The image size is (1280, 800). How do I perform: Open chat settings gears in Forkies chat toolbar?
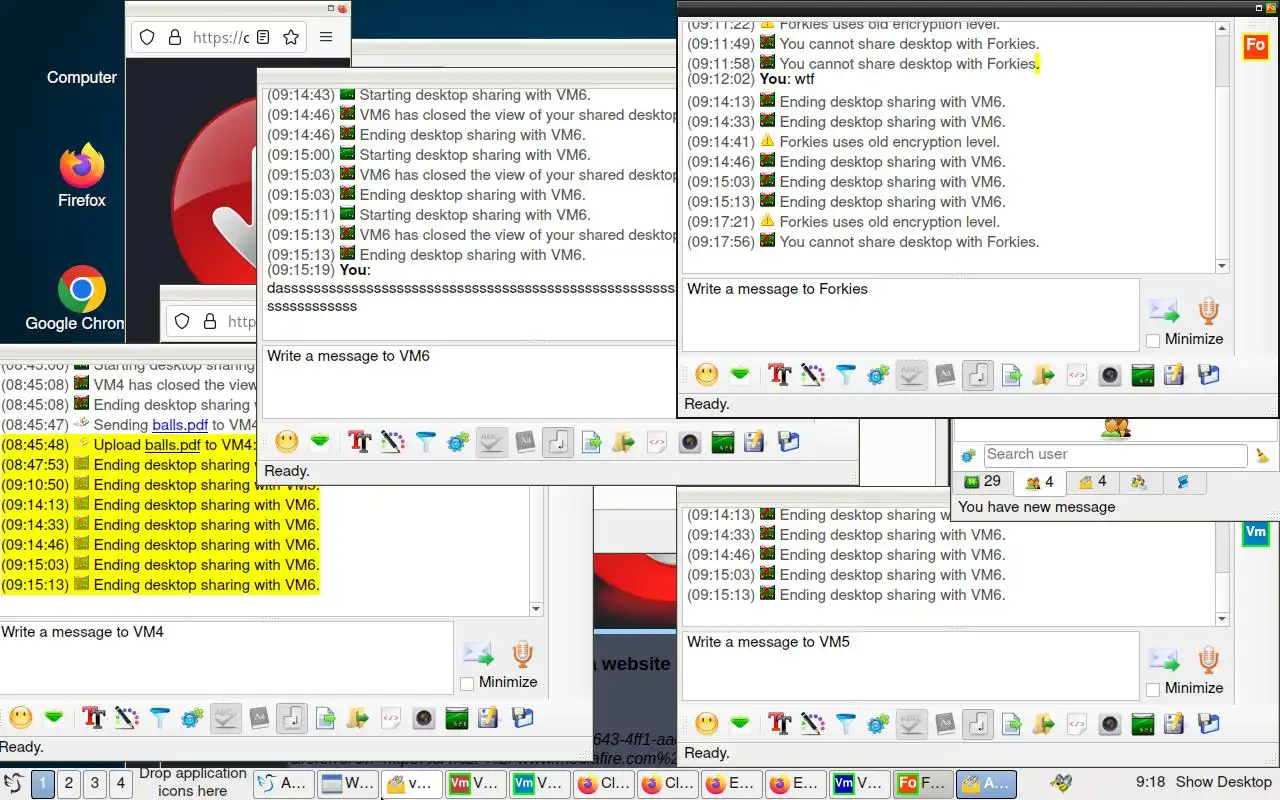click(878, 375)
